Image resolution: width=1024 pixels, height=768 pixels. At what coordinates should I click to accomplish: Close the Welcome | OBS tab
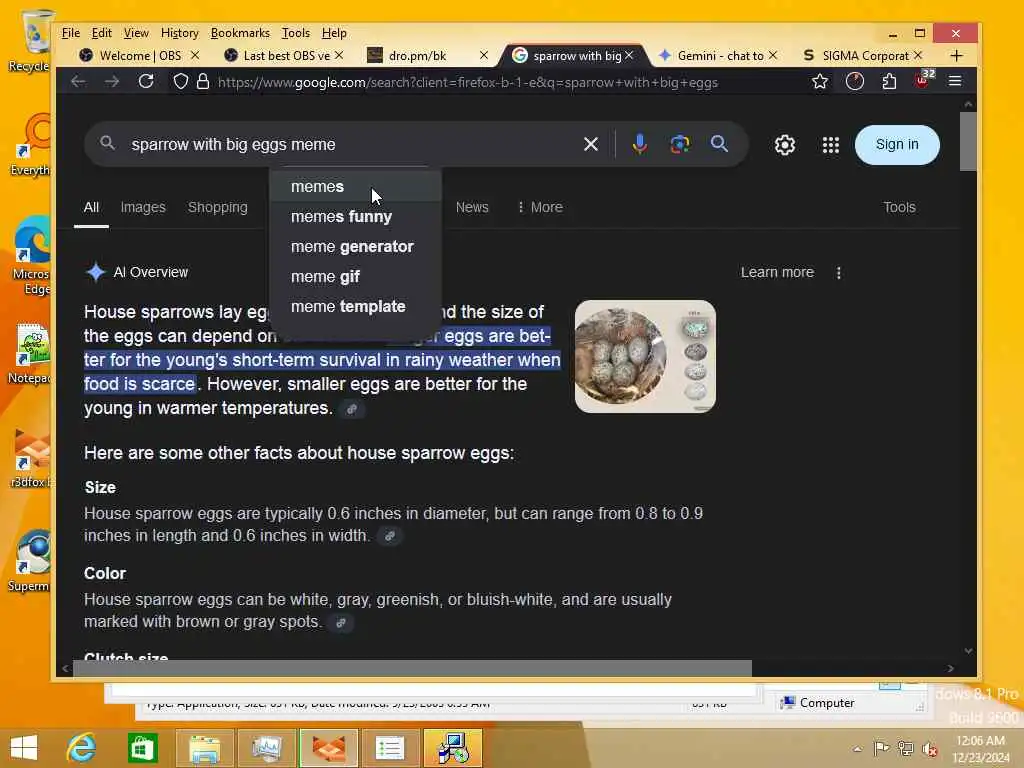pyautogui.click(x=195, y=56)
